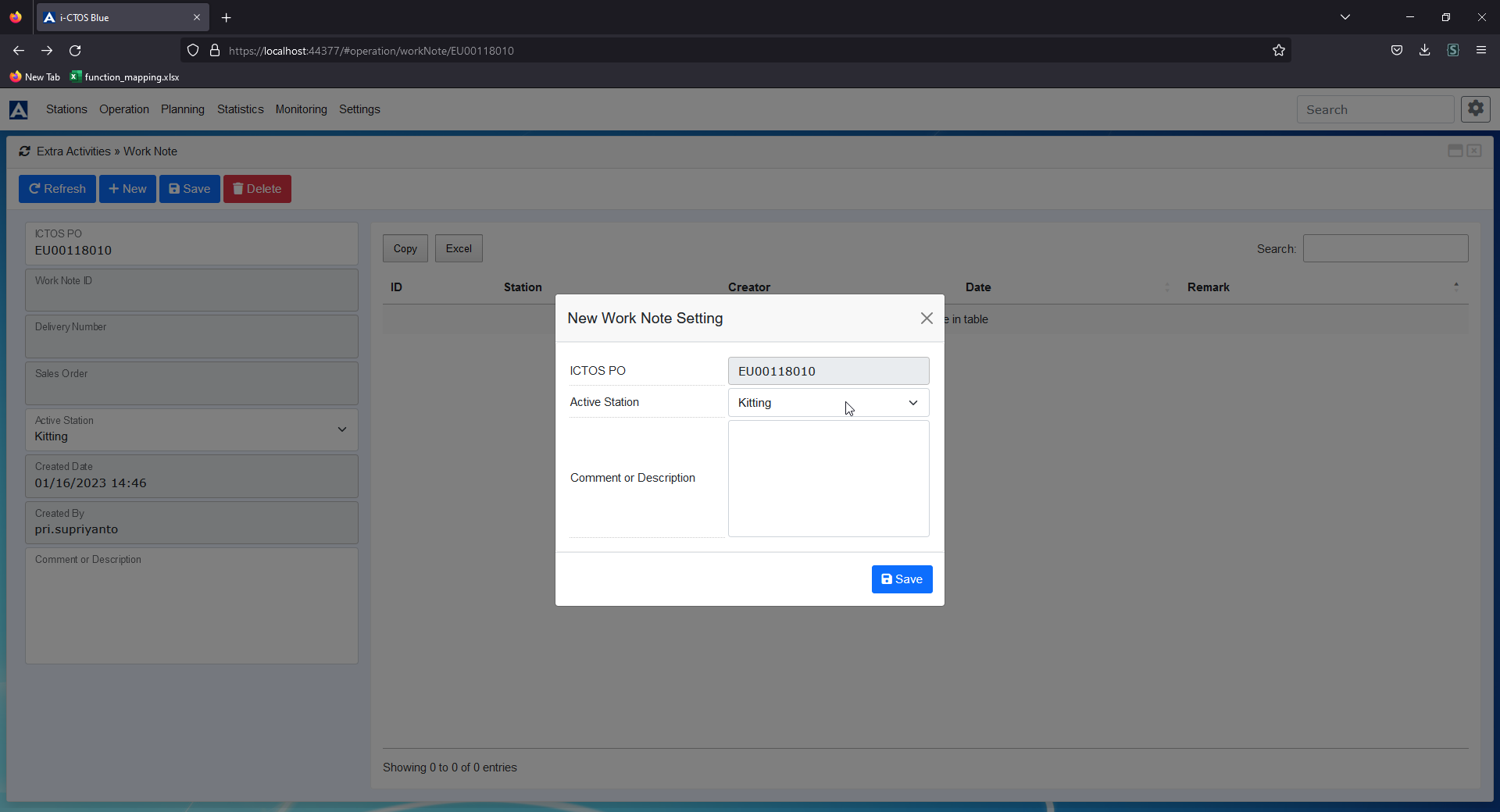
Task: Click the red Delete button
Action: (x=257, y=189)
